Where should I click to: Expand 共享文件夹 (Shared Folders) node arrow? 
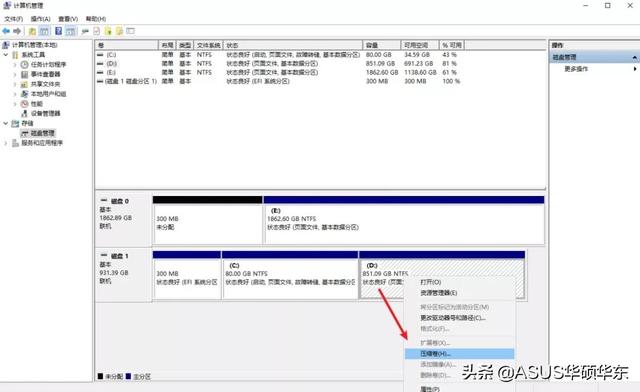point(15,84)
